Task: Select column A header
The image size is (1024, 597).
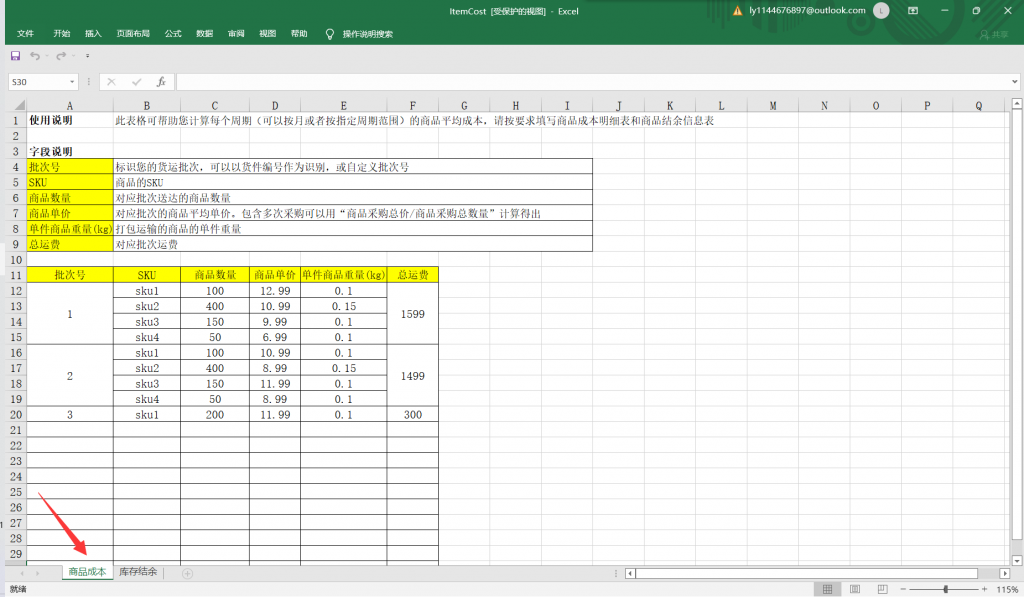Action: 70,105
